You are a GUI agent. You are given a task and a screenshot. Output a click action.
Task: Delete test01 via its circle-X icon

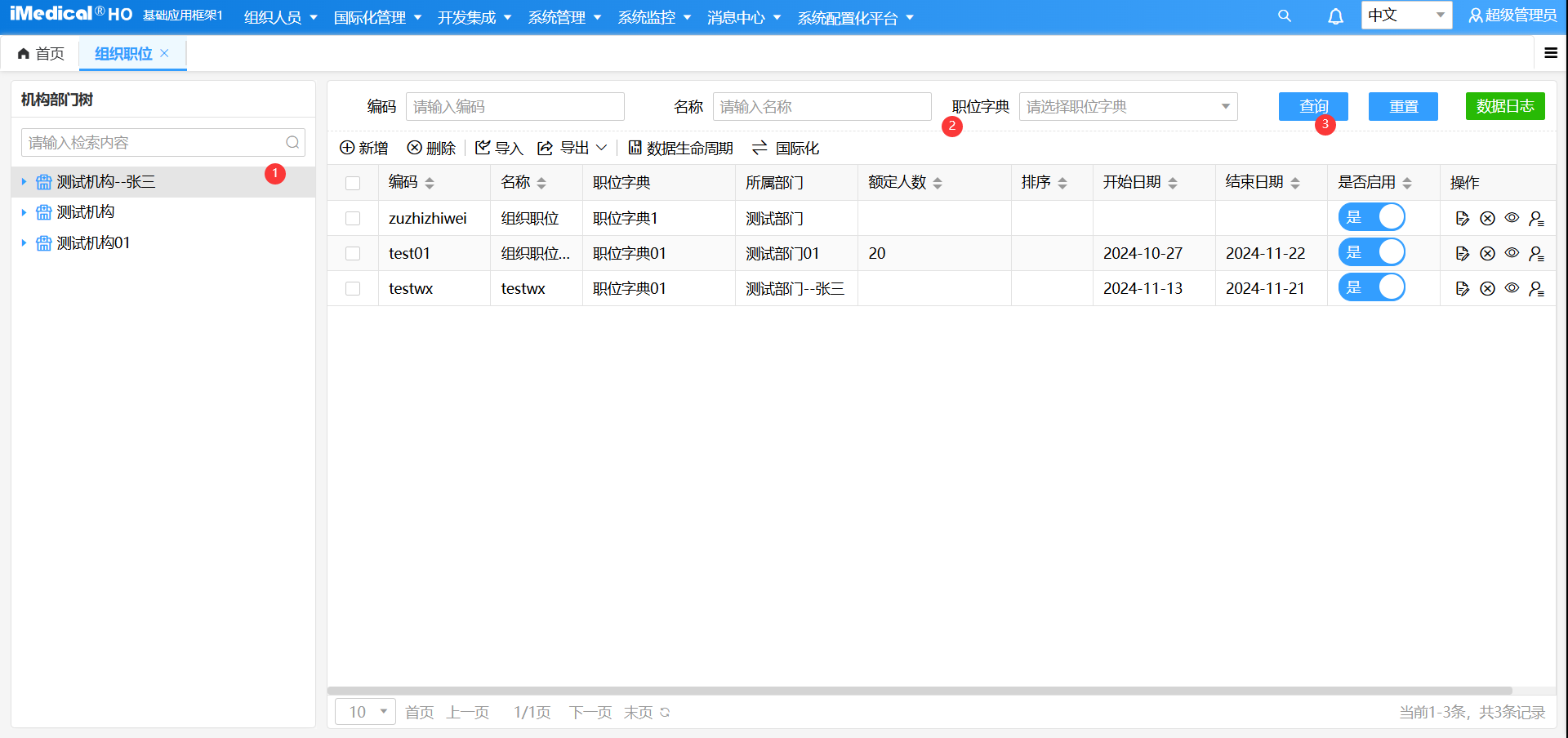pyautogui.click(x=1487, y=253)
